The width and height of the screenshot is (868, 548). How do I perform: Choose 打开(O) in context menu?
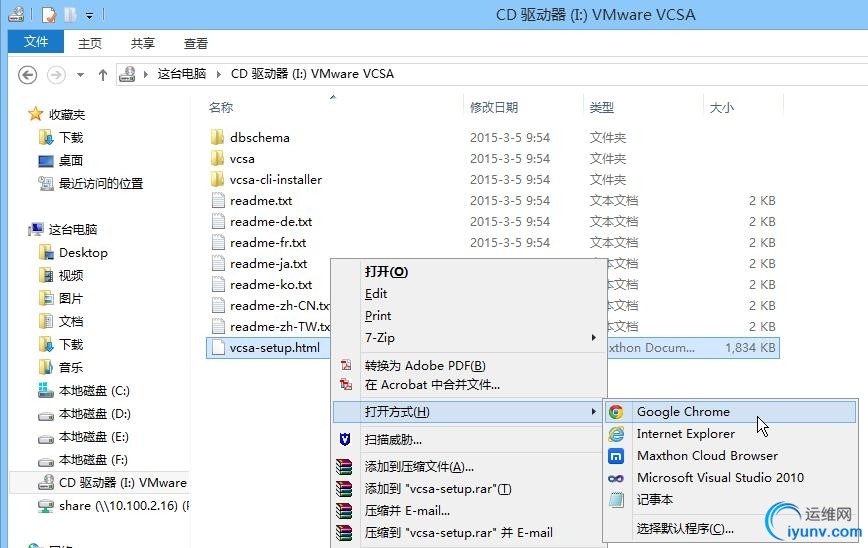click(386, 272)
